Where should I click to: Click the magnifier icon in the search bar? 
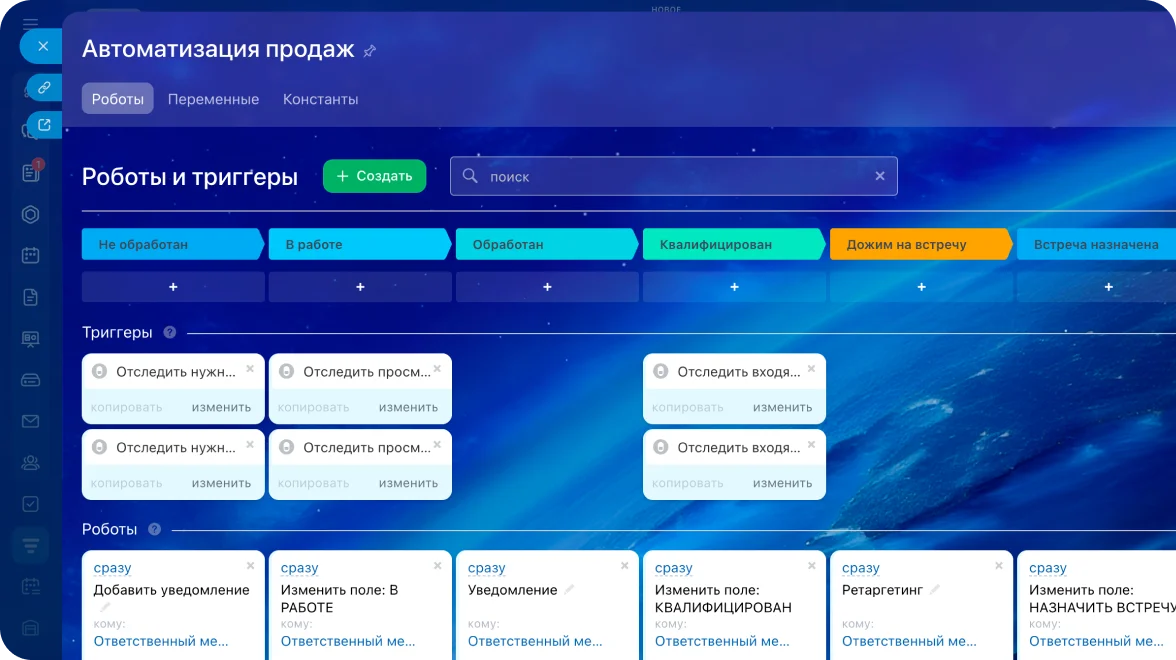(469, 176)
